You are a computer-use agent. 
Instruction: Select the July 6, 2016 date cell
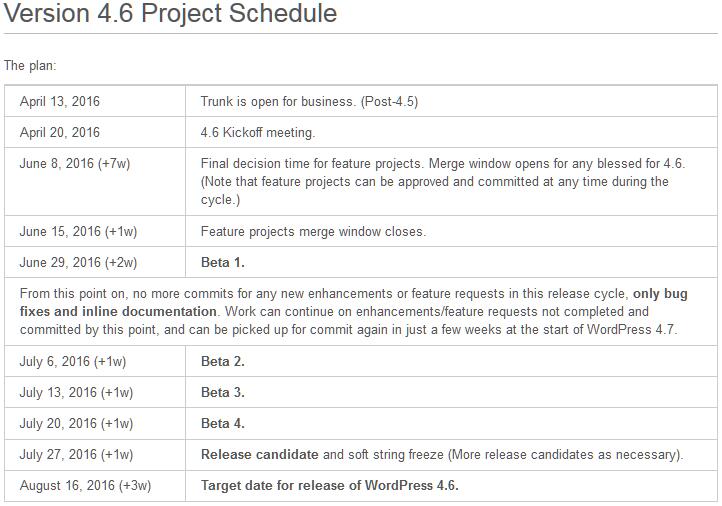tap(95, 361)
